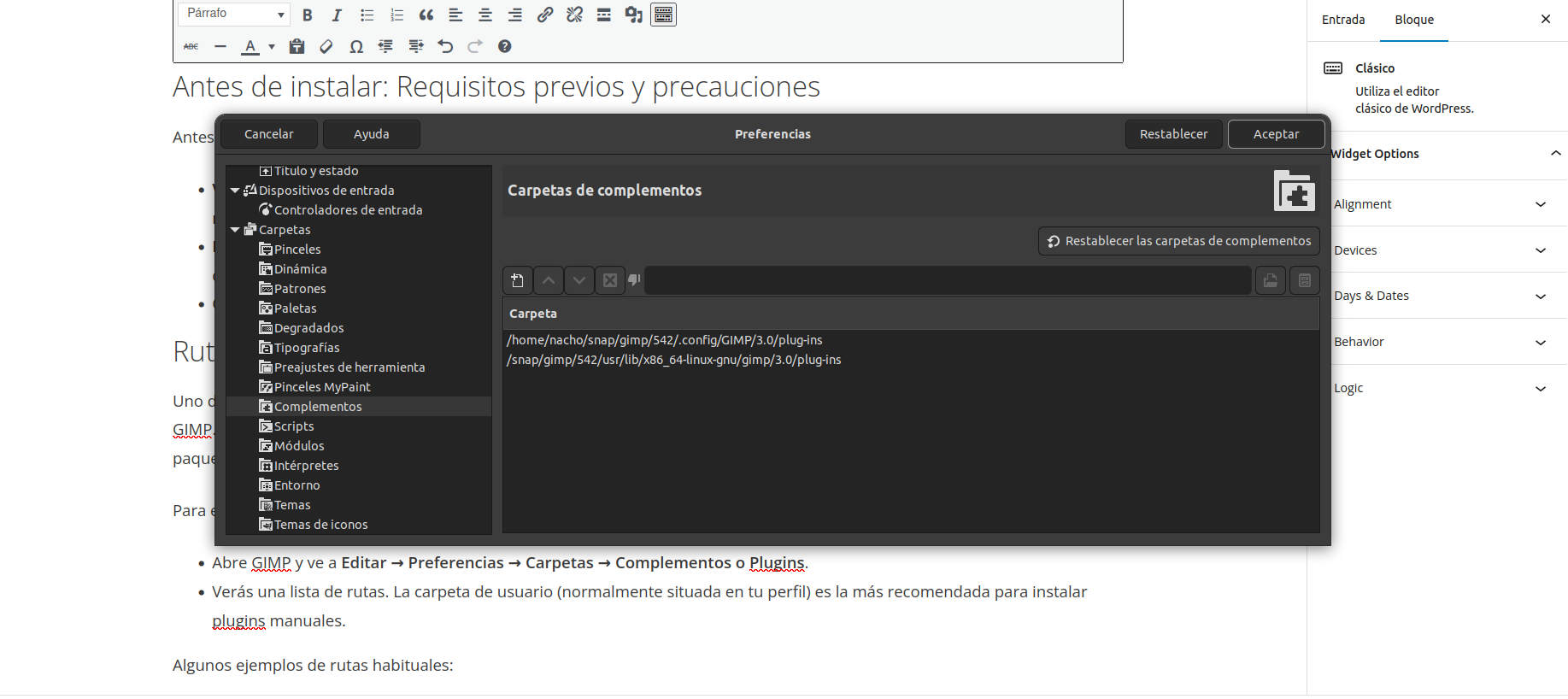This screenshot has height=699, width=1568.
Task: Click the paste as text clipboard icon
Action: tap(297, 46)
